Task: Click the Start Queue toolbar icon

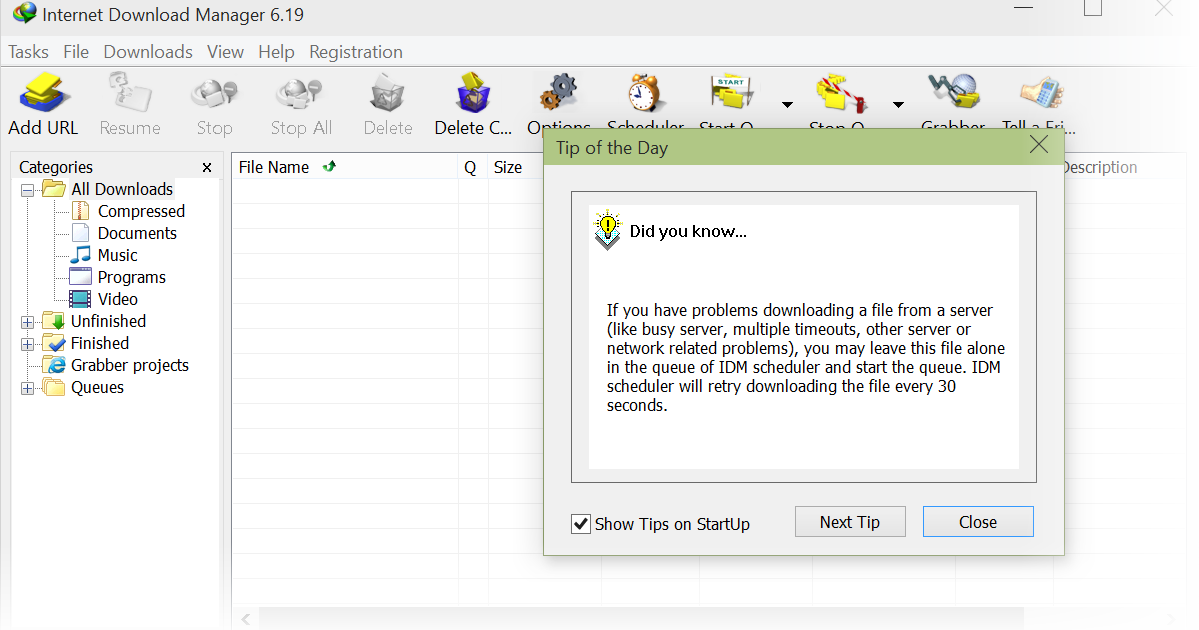Action: click(731, 92)
